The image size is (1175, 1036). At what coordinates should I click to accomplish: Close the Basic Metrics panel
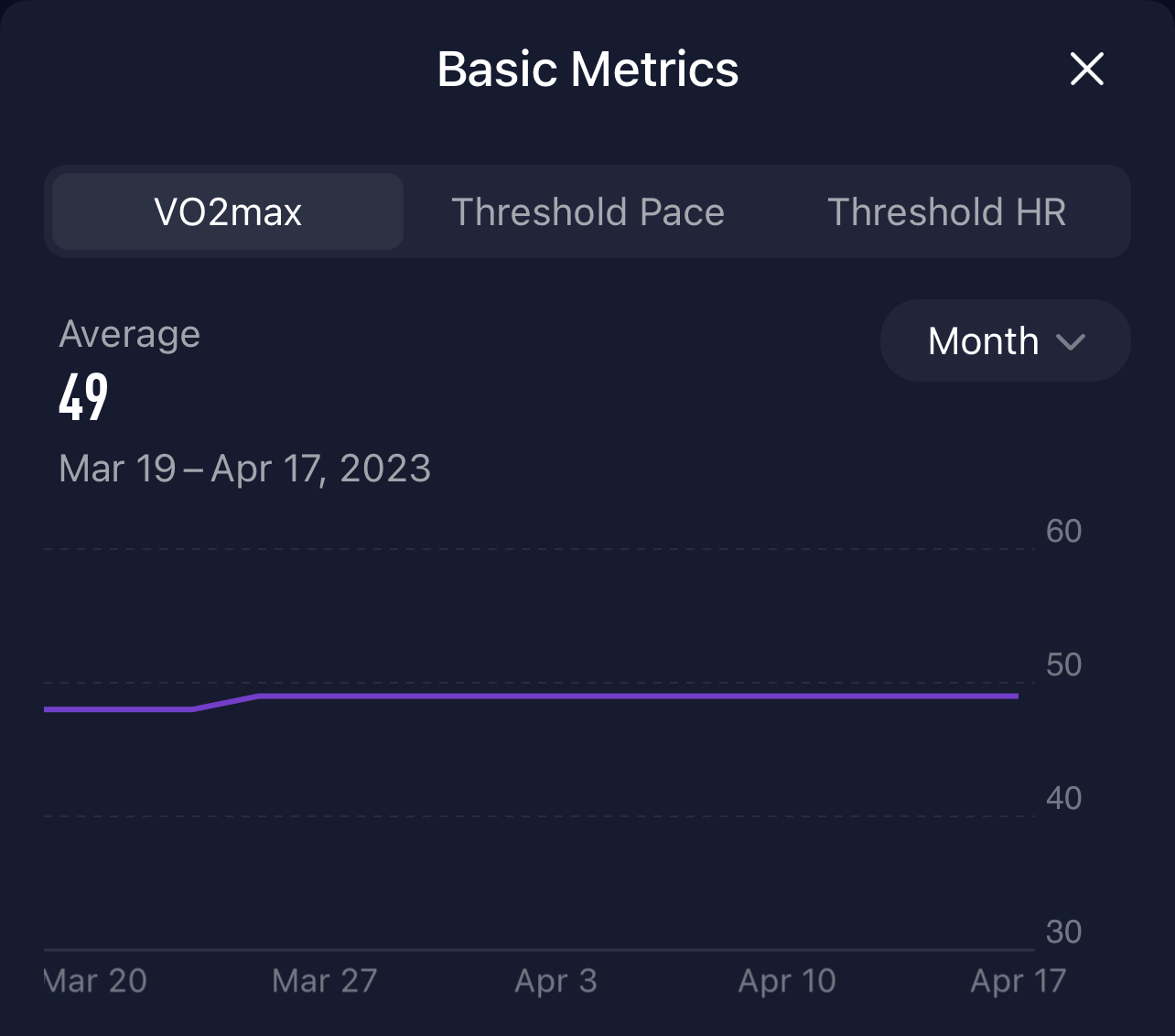pos(1086,69)
